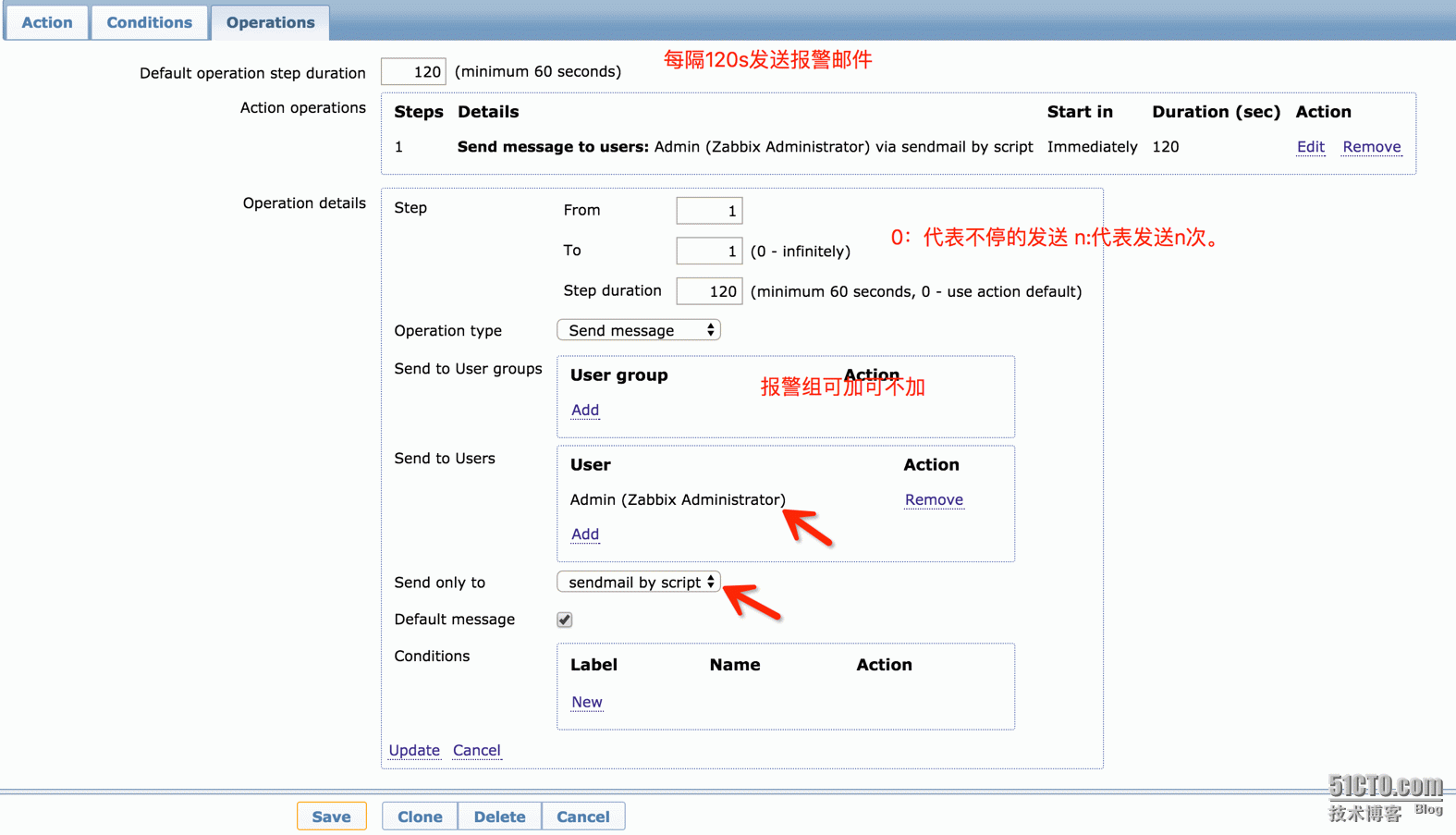Open the Operation type dropdown

(x=639, y=330)
